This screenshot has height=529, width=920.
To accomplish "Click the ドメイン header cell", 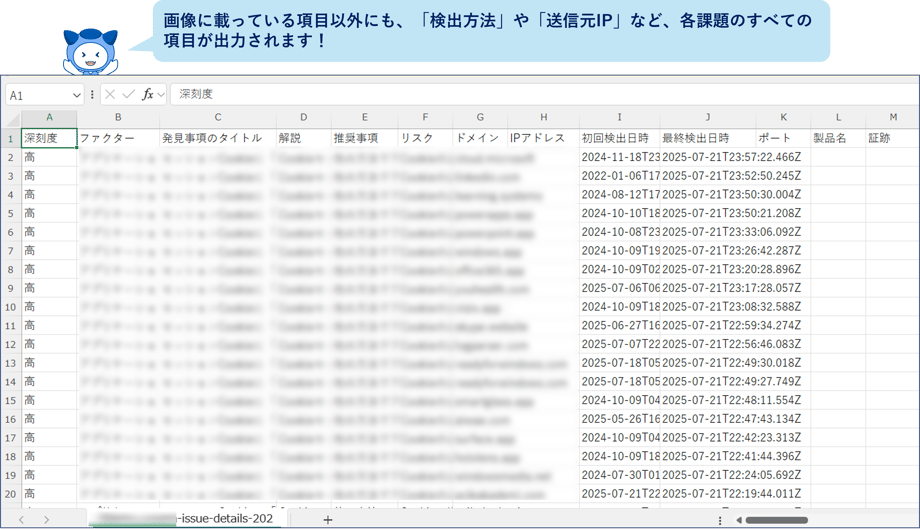I will [480, 138].
